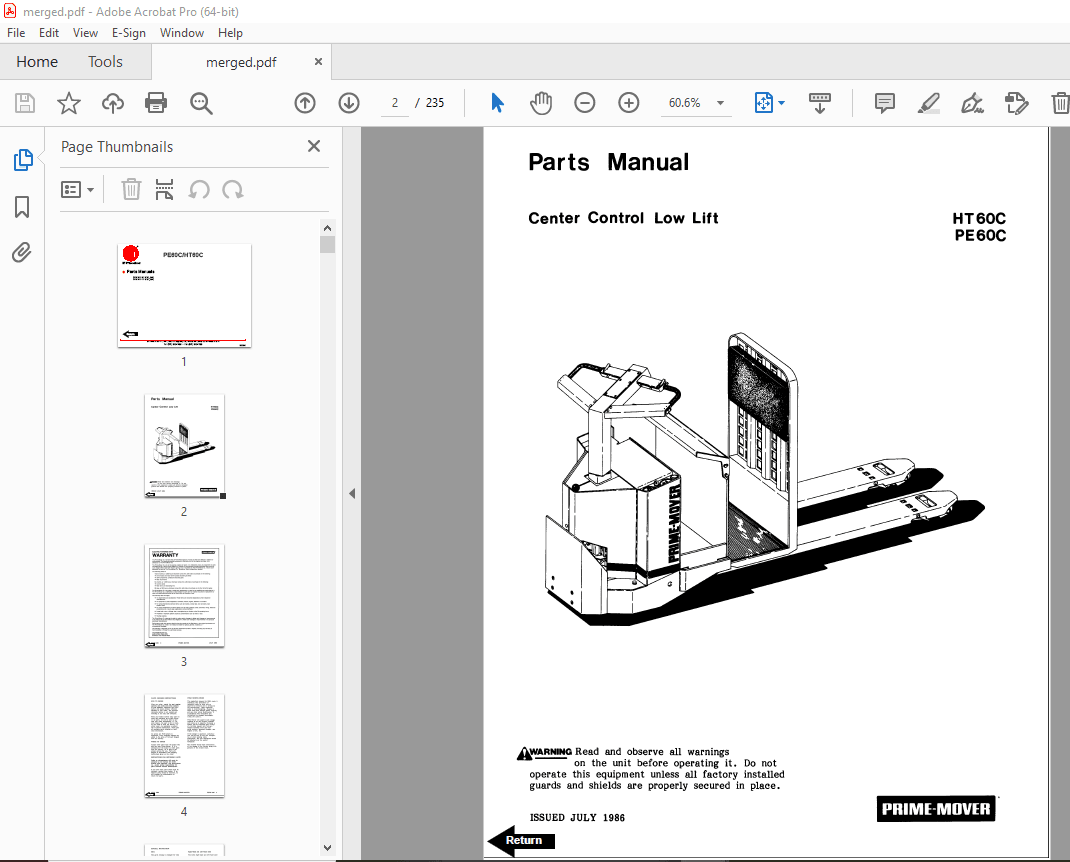Open the E-Sign menu
This screenshot has height=862, width=1070.
pyautogui.click(x=129, y=32)
